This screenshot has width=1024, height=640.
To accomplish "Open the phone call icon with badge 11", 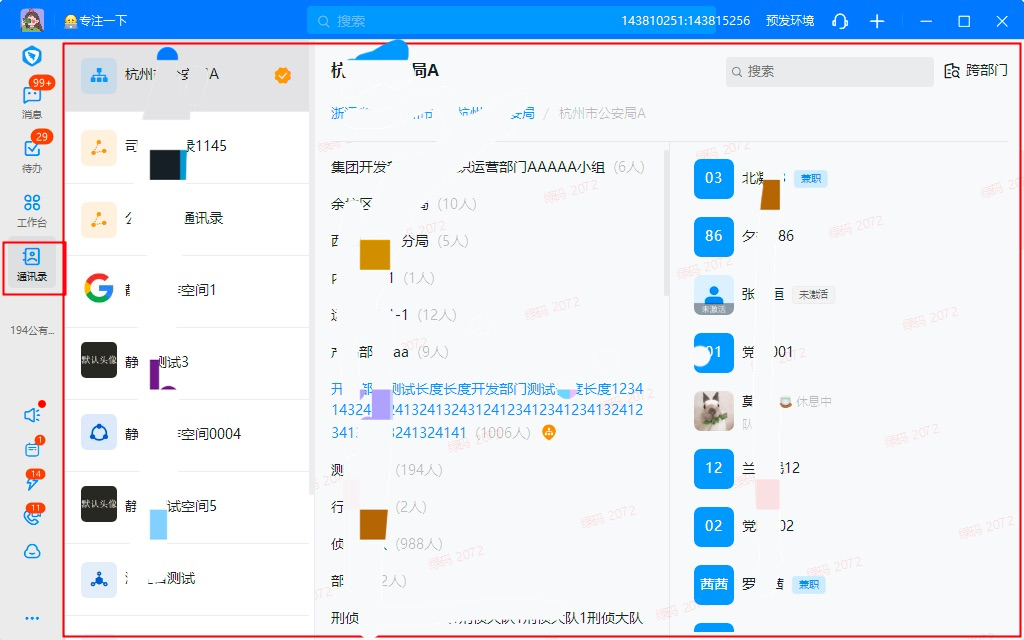I will [x=32, y=517].
